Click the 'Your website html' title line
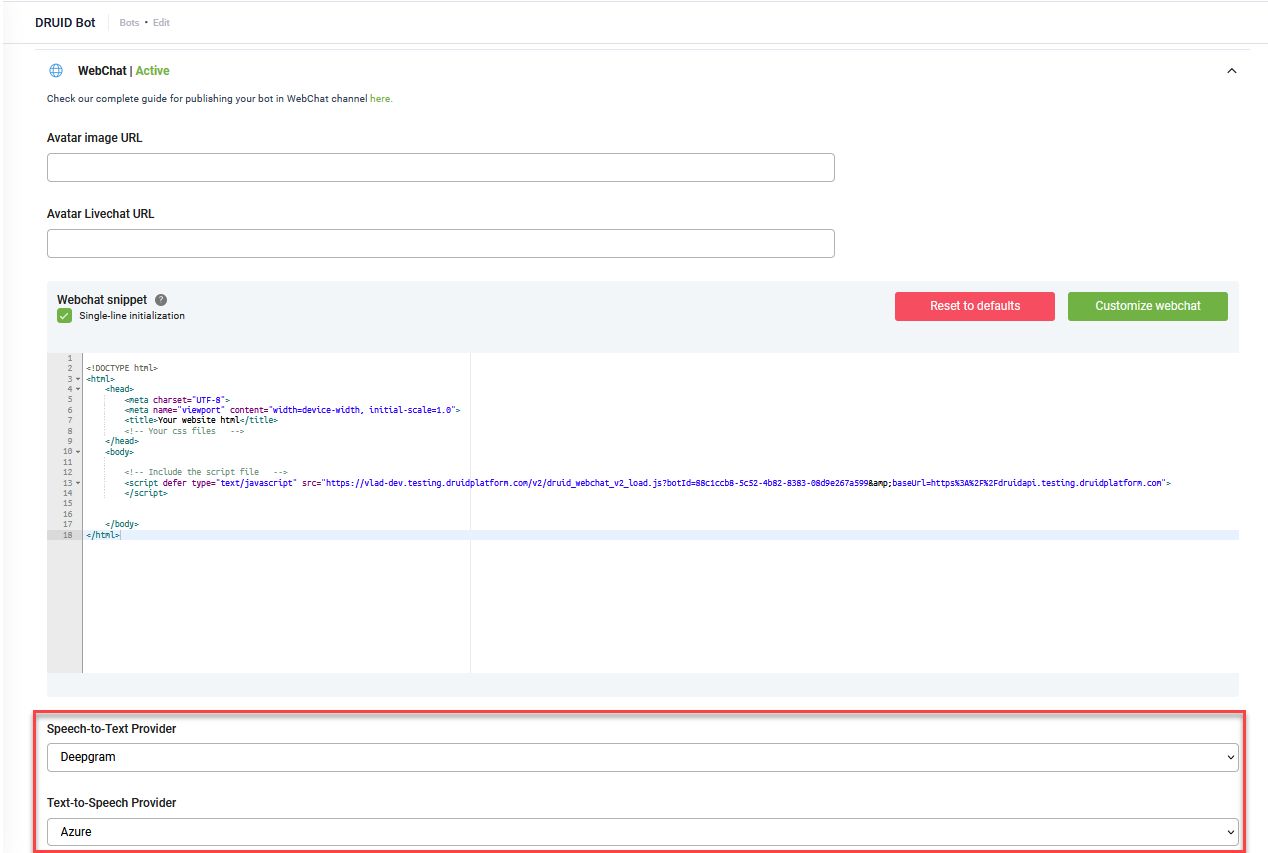Viewport: 1268px width, 853px height. (201, 421)
